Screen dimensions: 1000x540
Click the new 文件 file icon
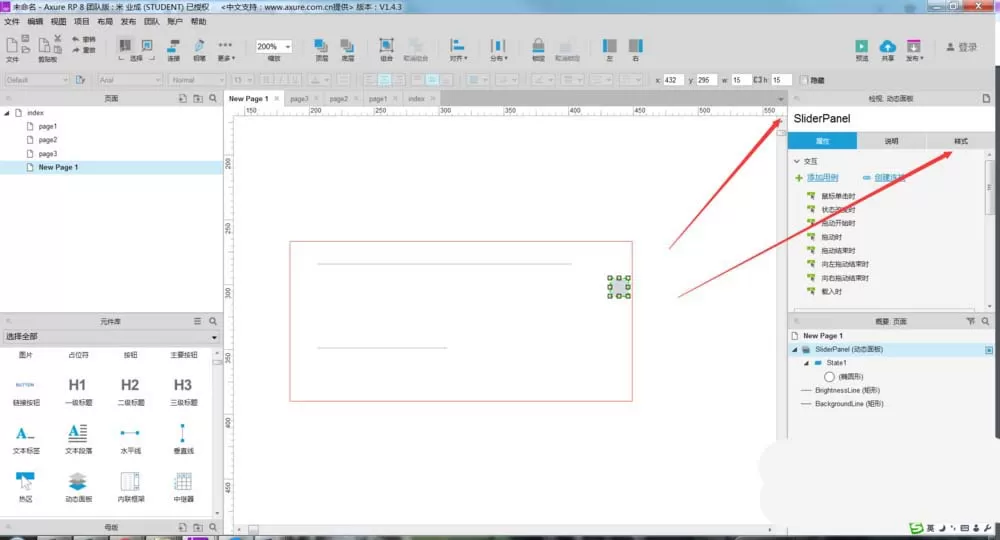[12, 46]
